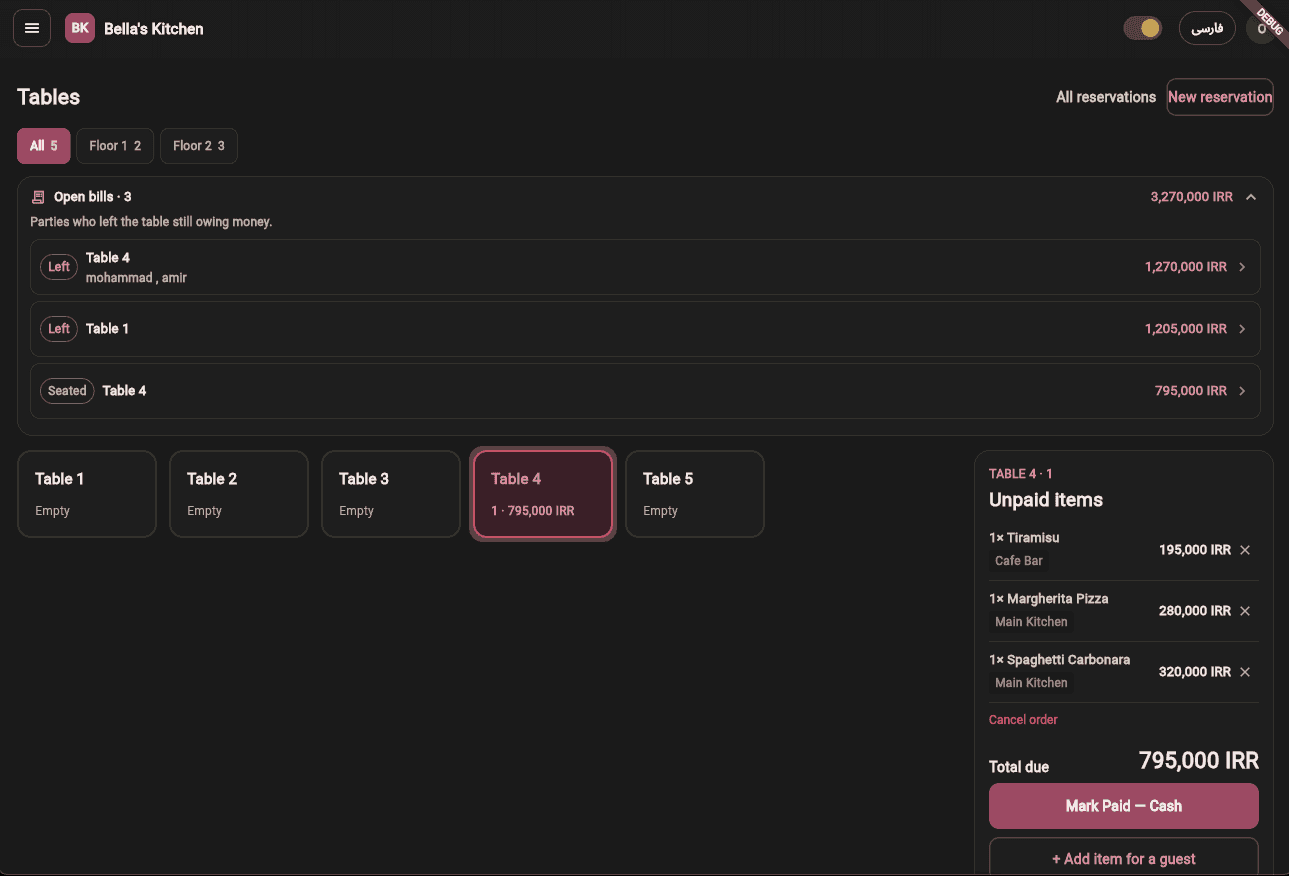
Task: Select the Table 2 card
Action: pos(239,494)
